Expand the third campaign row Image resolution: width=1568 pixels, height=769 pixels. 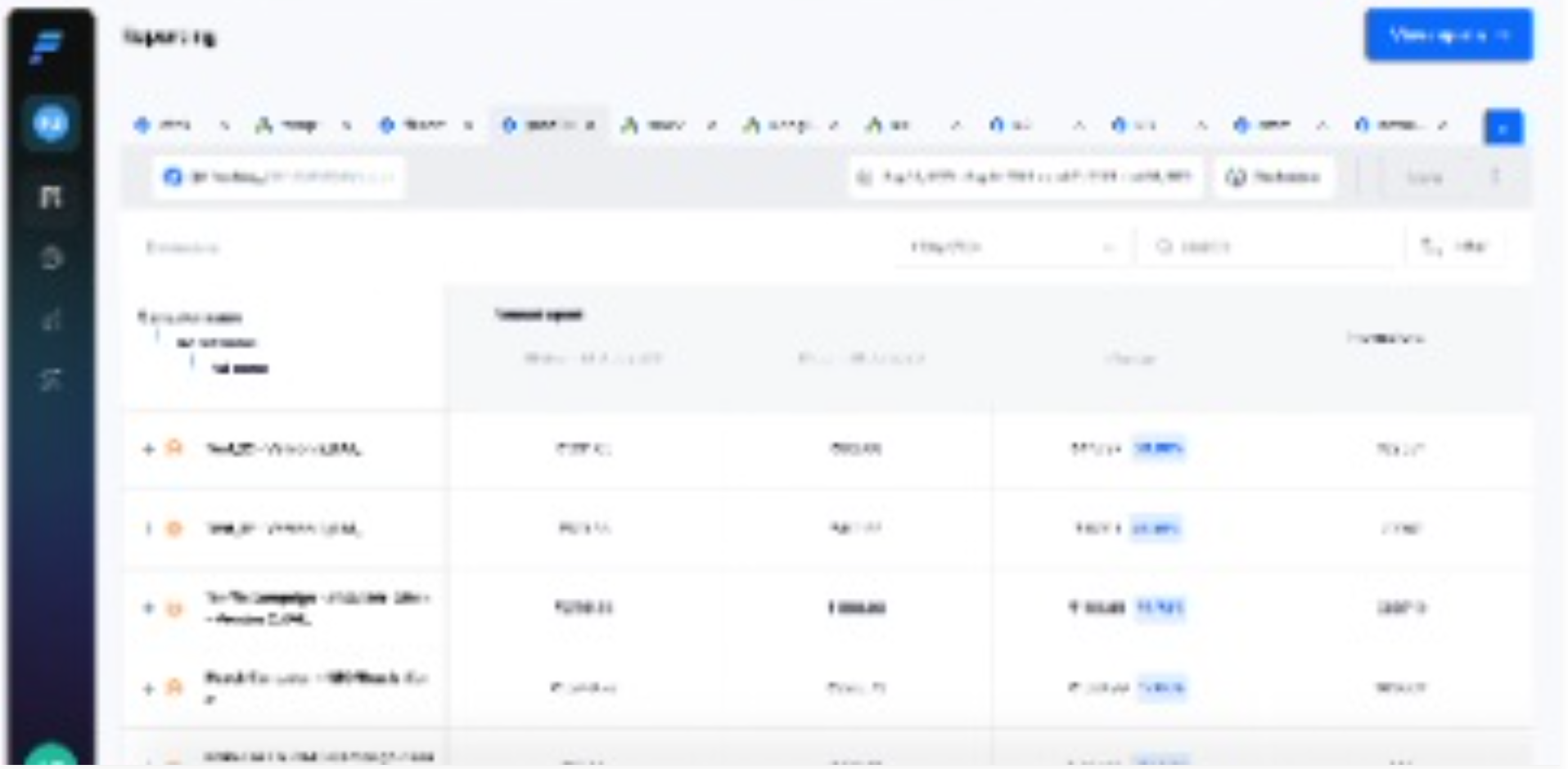coord(148,608)
